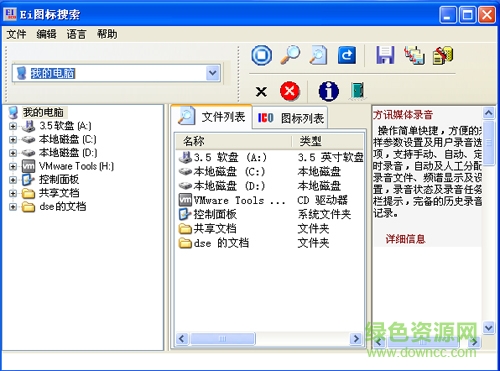The width and height of the screenshot is (500, 371).
Task: Maximize the Ei图标搜索 window
Action: [x=467, y=15]
